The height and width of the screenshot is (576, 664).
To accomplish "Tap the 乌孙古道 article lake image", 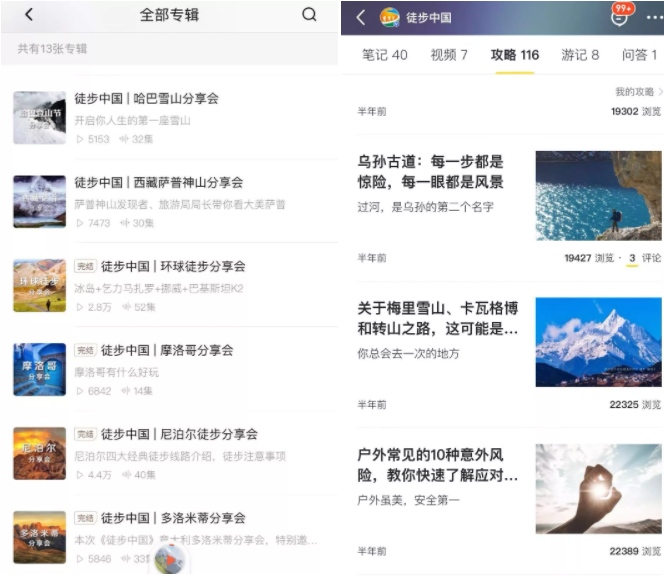I will [x=598, y=196].
